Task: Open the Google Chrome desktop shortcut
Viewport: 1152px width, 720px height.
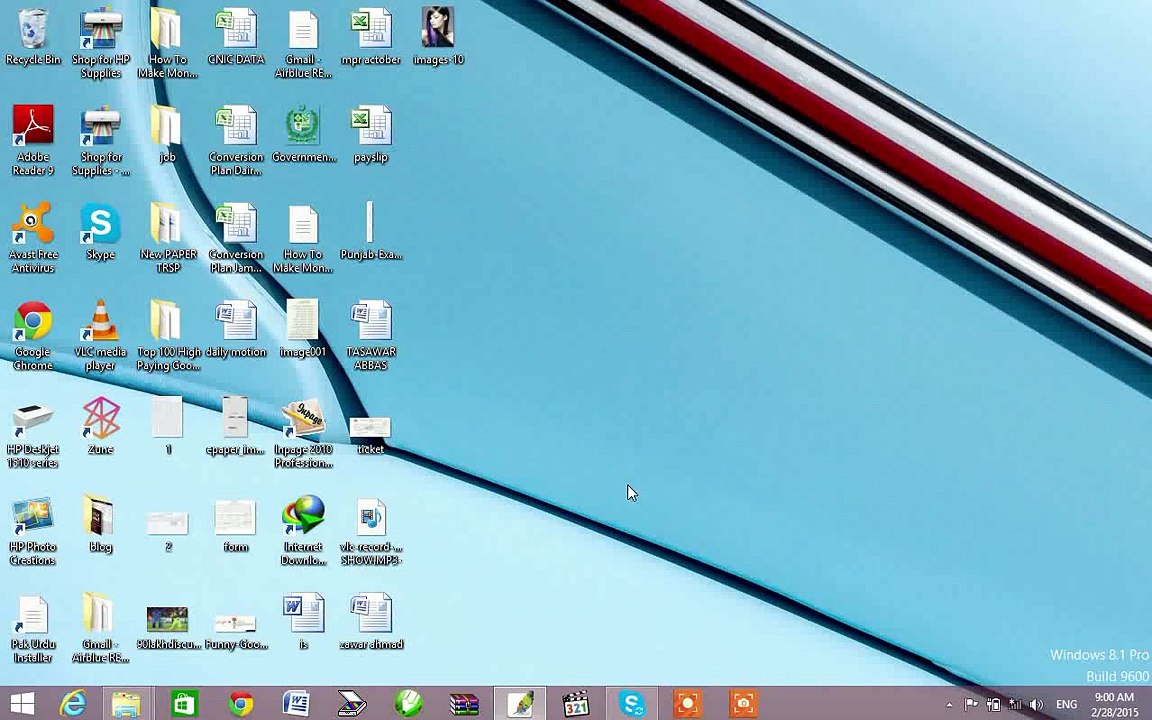Action: click(33, 335)
